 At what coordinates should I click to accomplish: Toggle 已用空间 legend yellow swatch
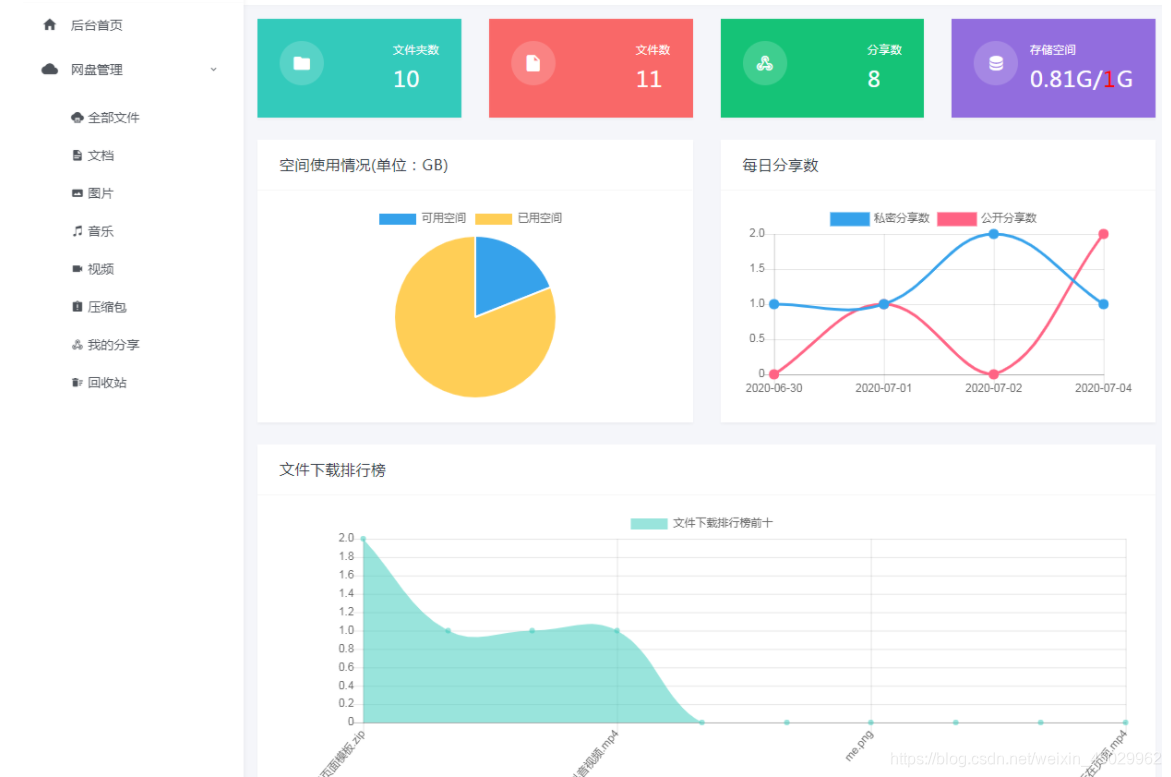click(x=494, y=219)
